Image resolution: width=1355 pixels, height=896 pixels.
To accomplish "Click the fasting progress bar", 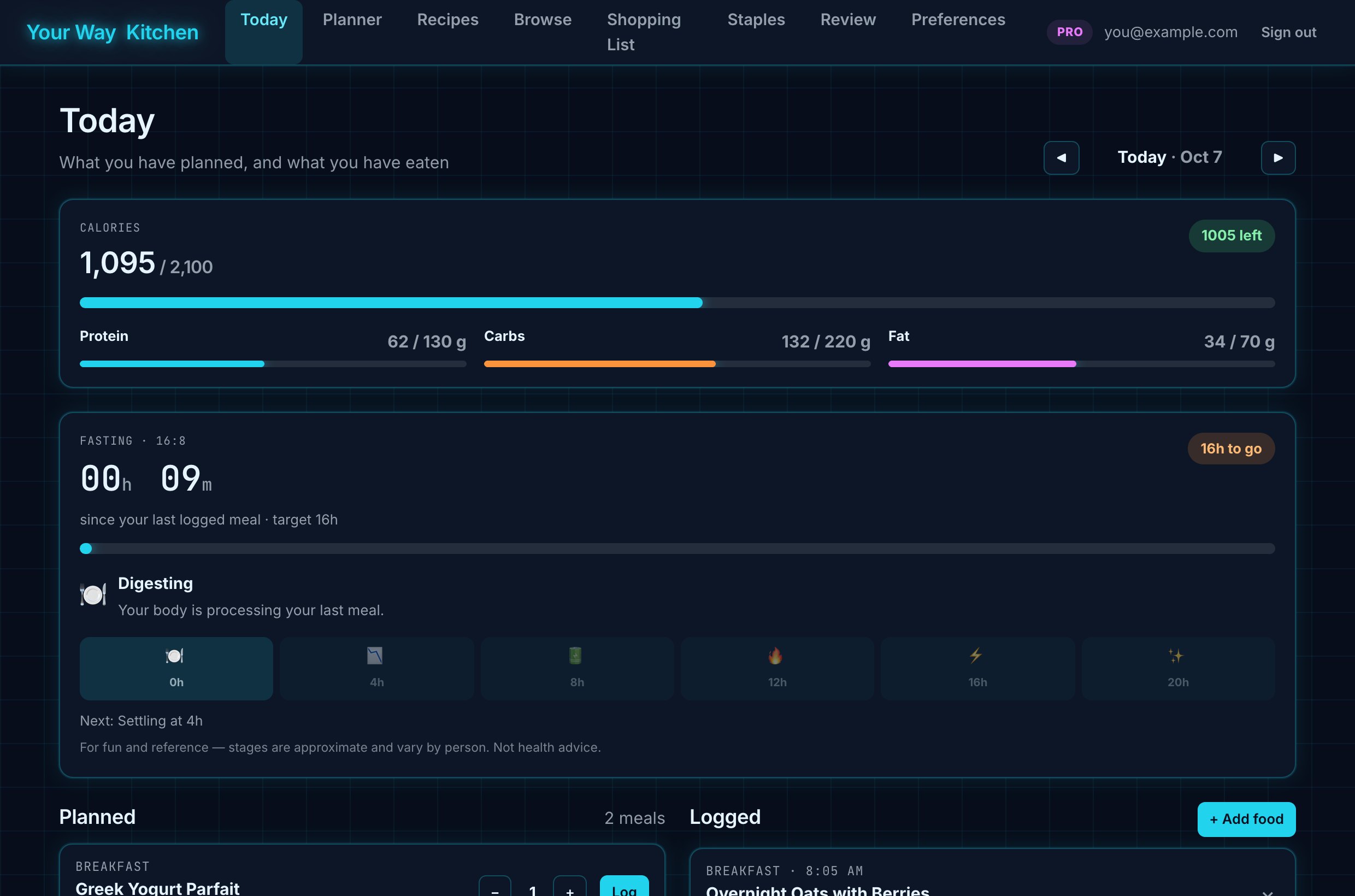I will [677, 549].
